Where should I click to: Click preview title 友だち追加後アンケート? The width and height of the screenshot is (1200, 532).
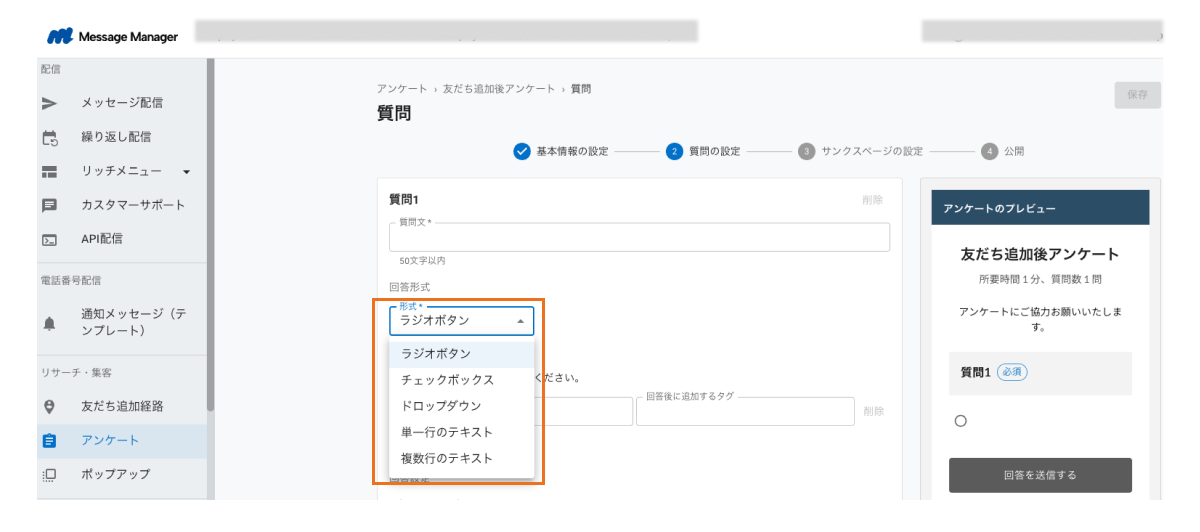coord(1040,254)
